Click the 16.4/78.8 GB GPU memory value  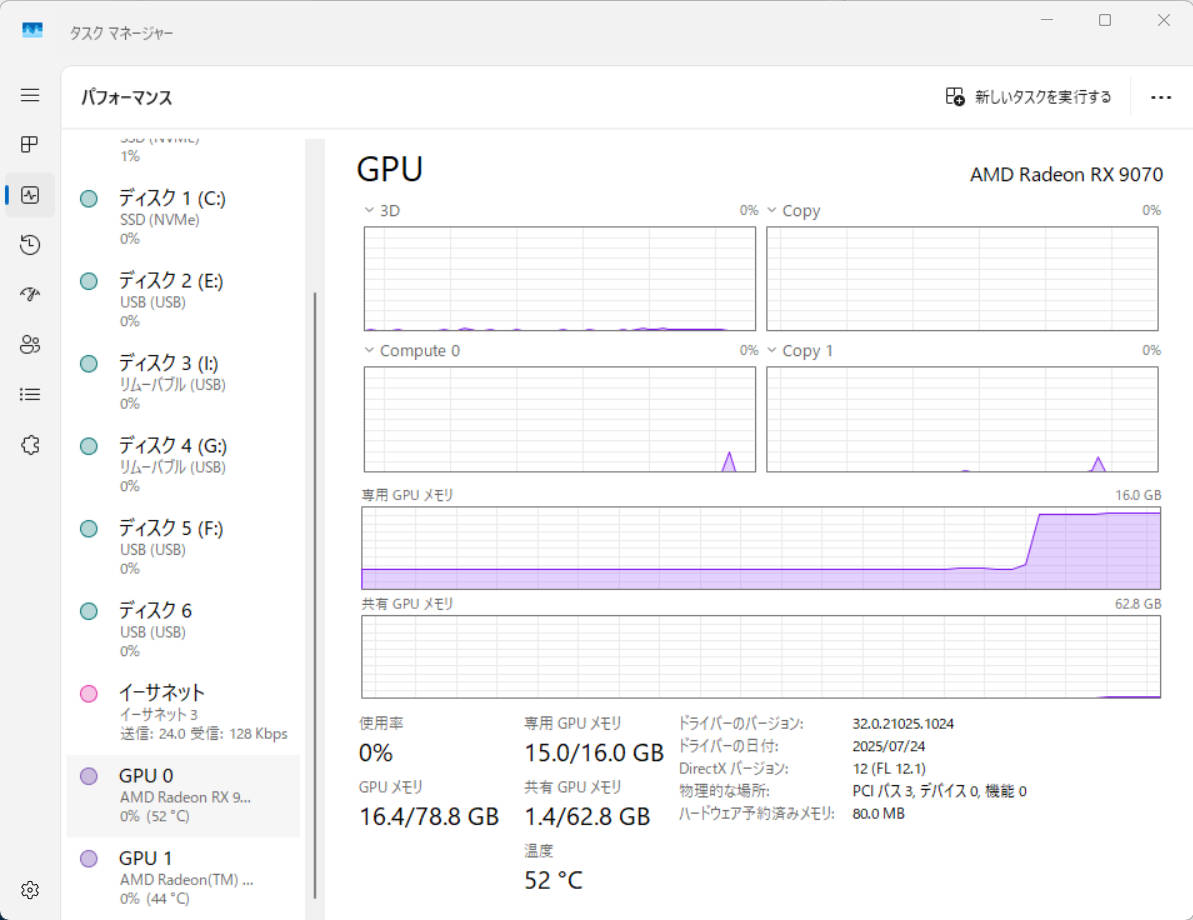428,817
